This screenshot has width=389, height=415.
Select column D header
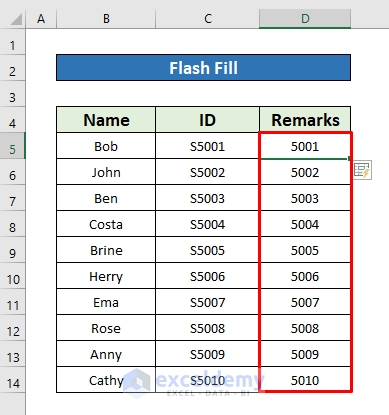click(305, 19)
